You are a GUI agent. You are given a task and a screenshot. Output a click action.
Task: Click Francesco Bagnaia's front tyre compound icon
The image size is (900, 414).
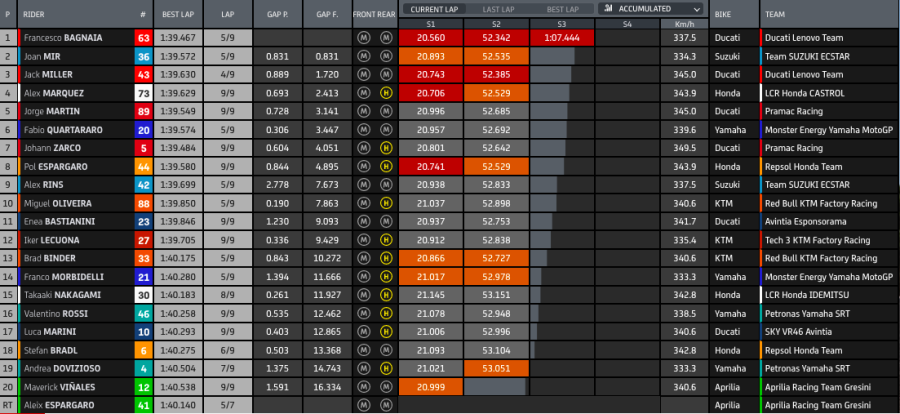pyautogui.click(x=364, y=38)
